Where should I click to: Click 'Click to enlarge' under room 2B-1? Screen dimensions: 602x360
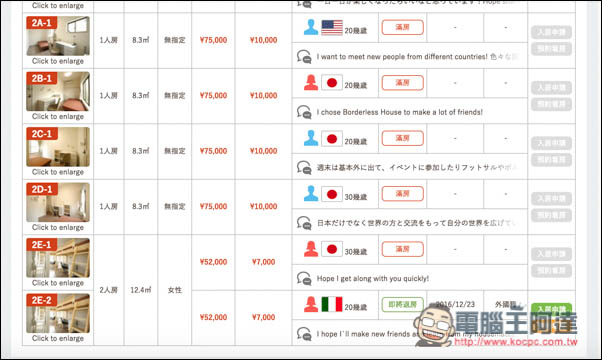click(58, 116)
